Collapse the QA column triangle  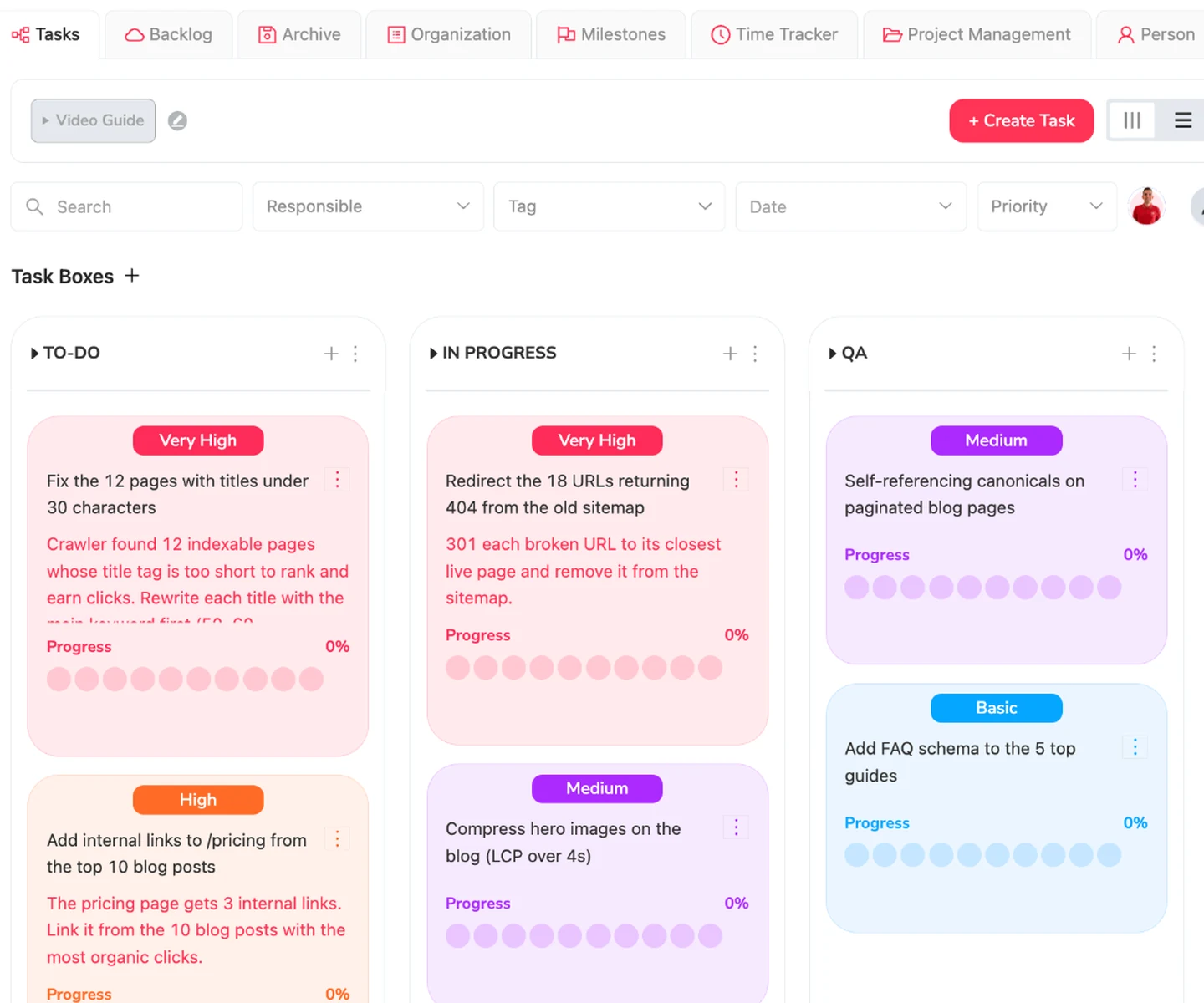coord(832,354)
